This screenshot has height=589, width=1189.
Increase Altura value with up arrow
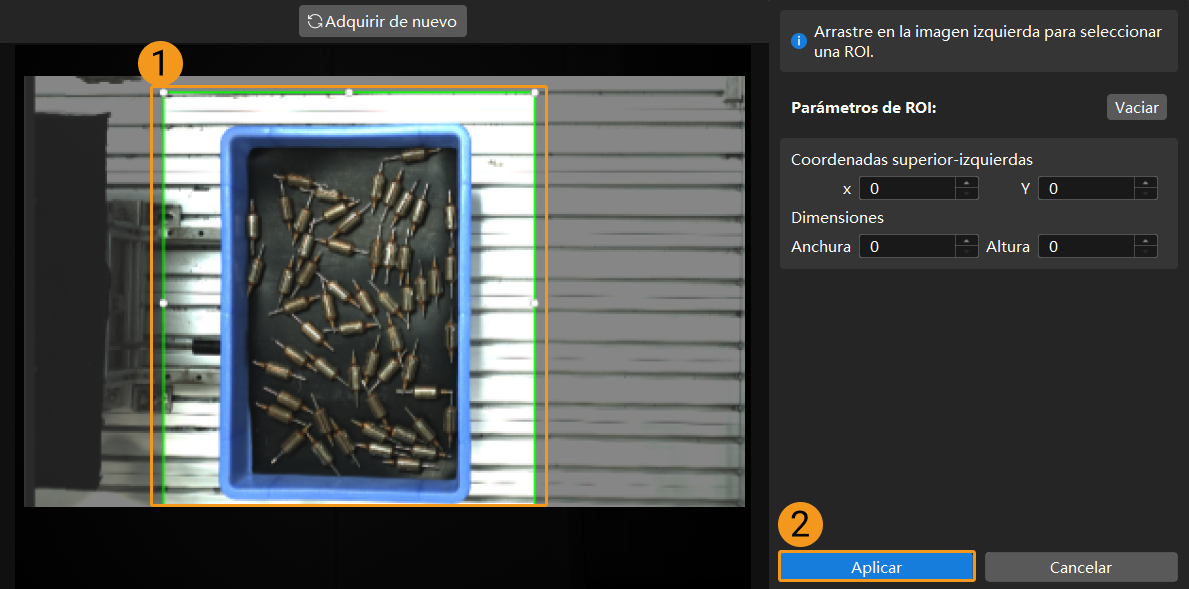pos(1145,241)
